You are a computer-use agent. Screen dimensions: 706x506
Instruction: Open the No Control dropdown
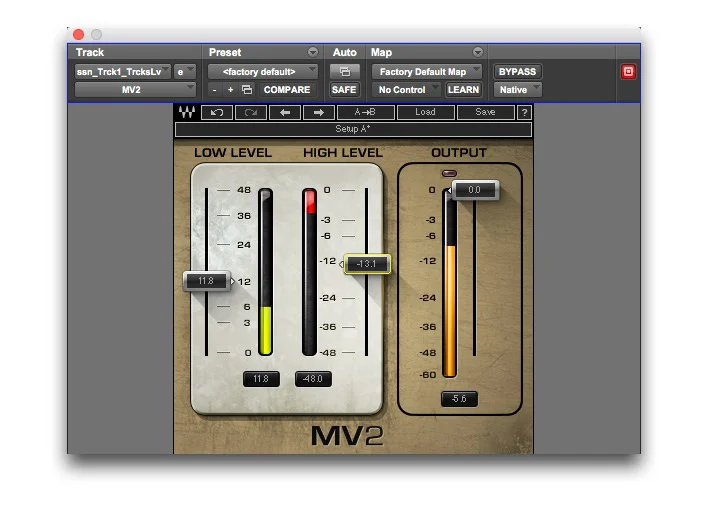coord(407,90)
